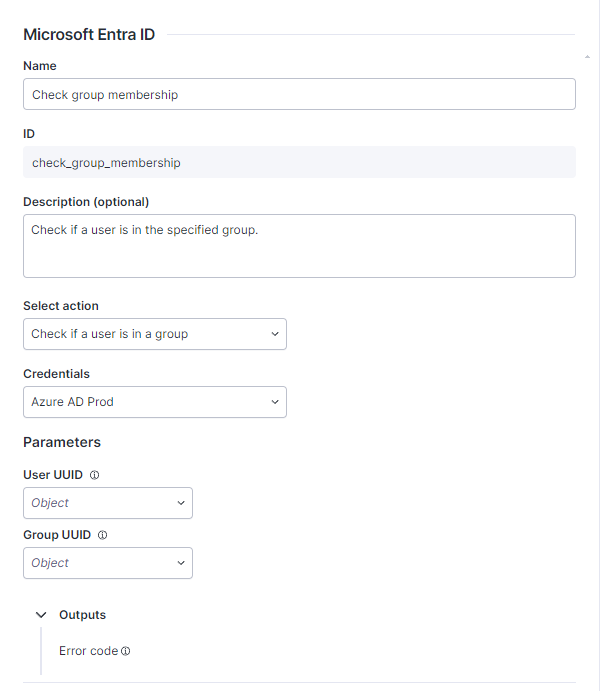Open the Group UUID Object dropdown
Viewport: 600px width, 691px height.
pos(107,563)
